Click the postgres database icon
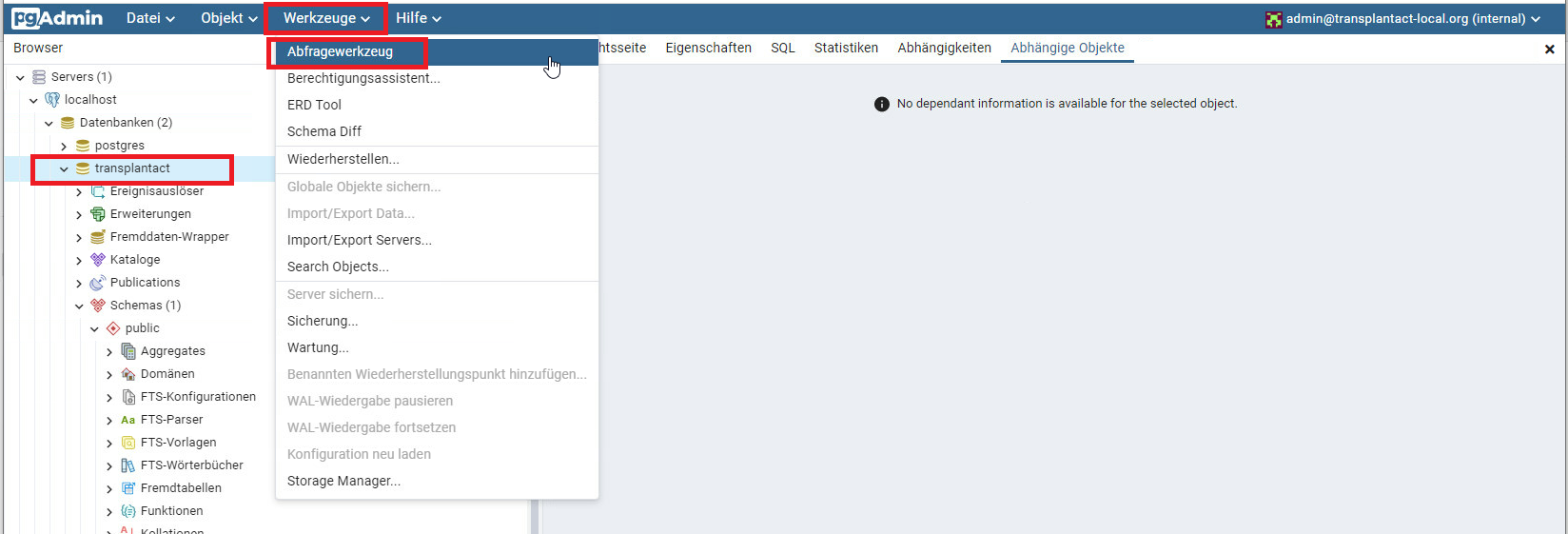Screen dimensions: 1568x534 [83, 146]
